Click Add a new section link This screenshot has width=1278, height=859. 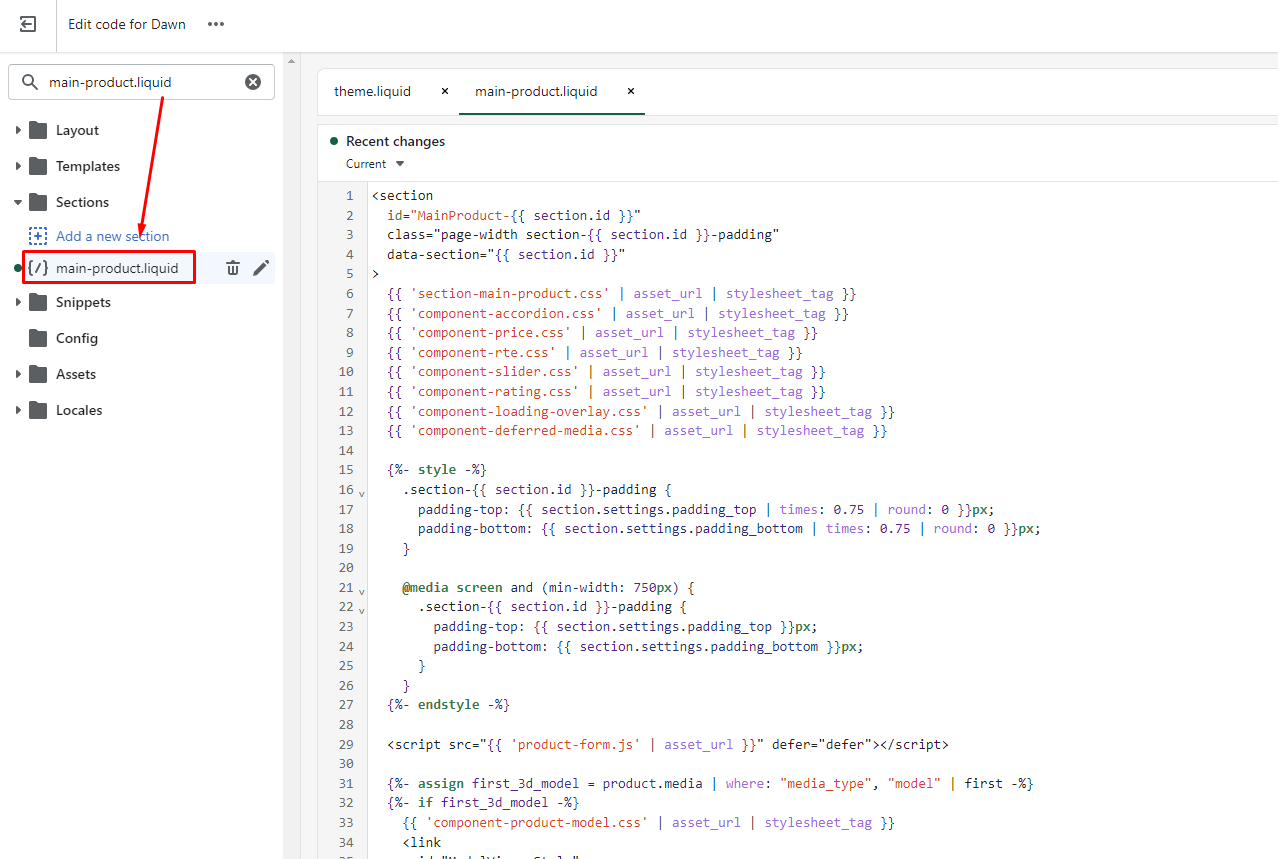[112, 236]
